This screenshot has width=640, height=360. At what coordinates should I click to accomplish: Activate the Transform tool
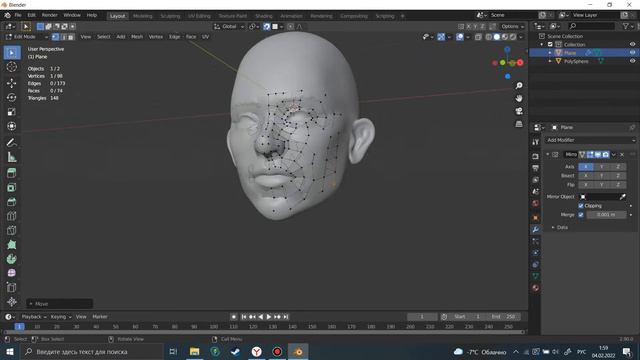tap(12, 126)
